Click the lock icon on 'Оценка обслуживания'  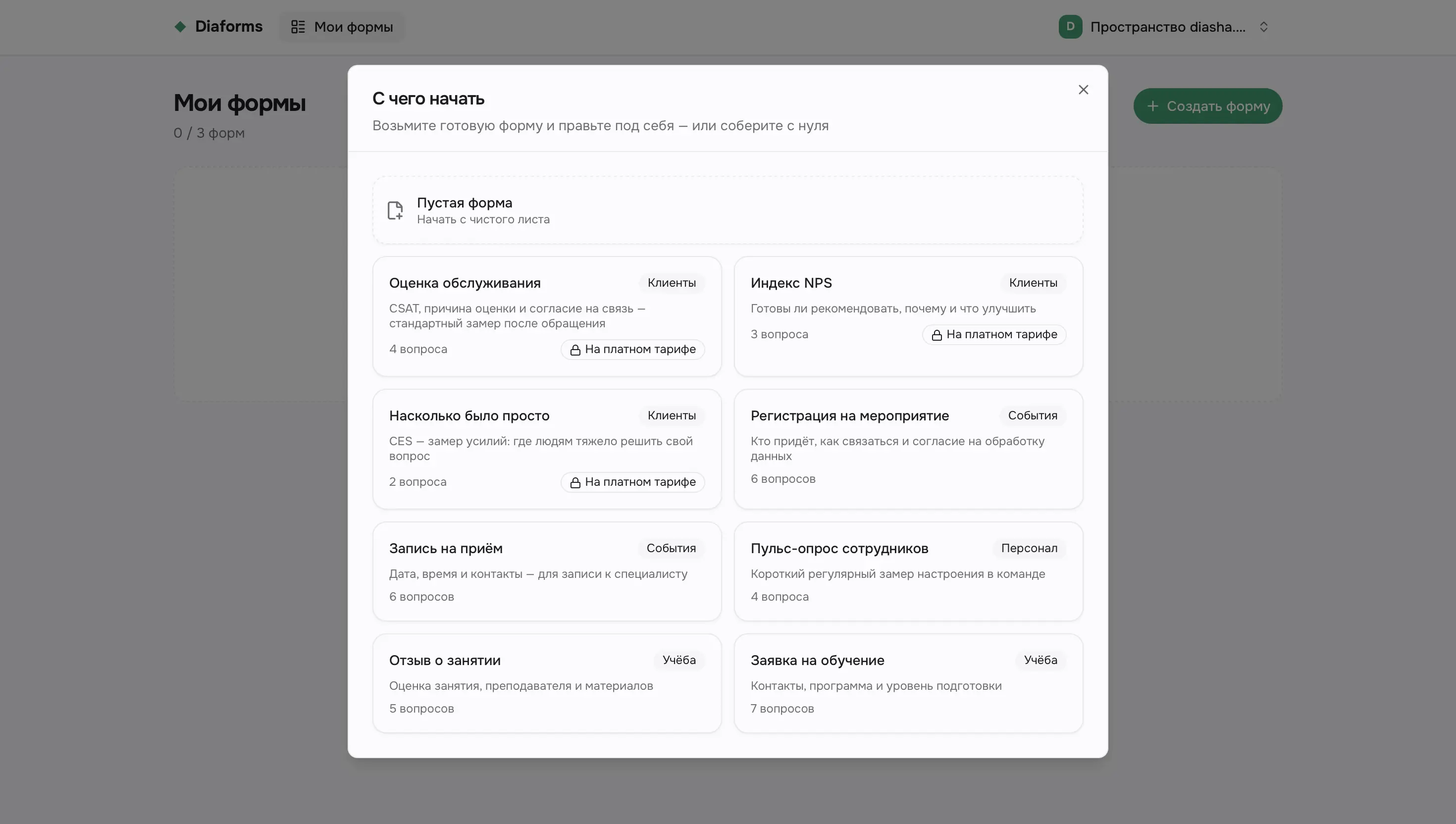tap(575, 350)
